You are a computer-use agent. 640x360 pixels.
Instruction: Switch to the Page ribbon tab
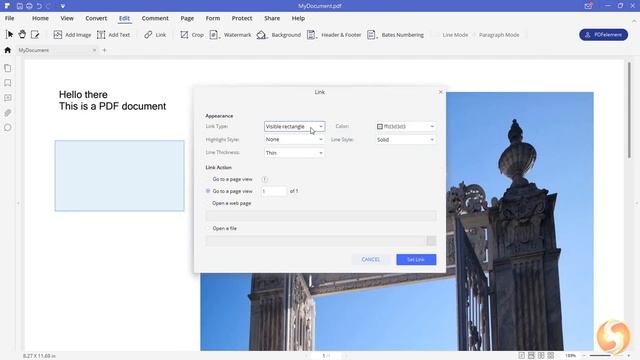187,18
